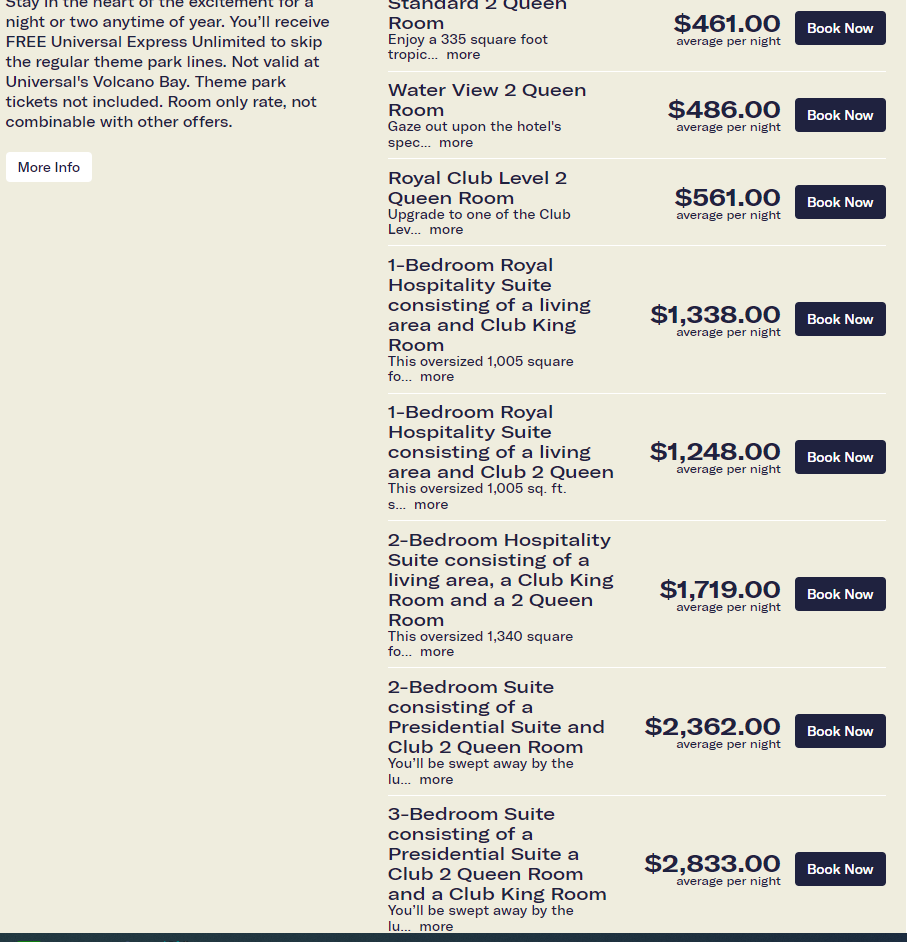
Task: Book the $2,362 2-Bedroom Presidential Suite
Action: click(840, 731)
